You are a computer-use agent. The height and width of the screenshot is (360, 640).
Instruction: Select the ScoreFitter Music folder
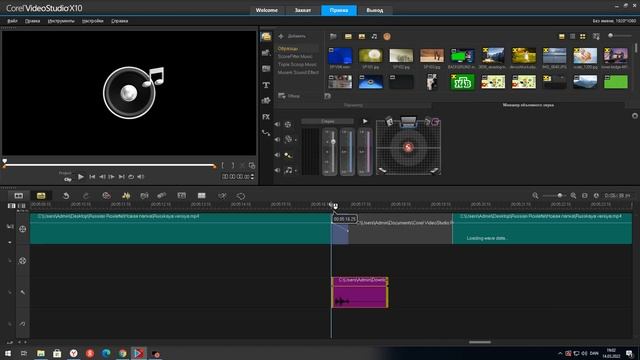click(x=295, y=56)
